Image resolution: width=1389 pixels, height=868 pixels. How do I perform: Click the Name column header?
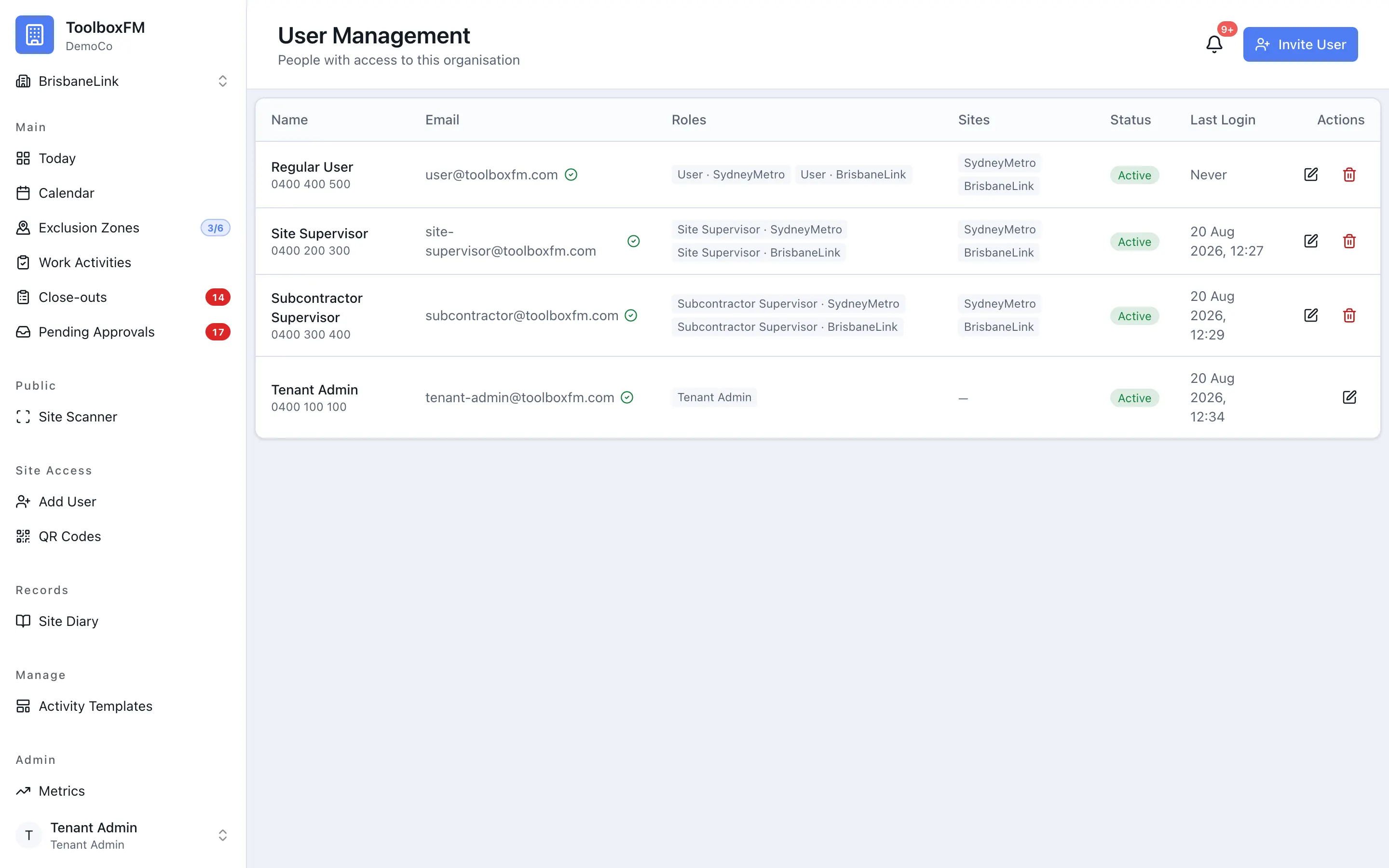click(289, 120)
